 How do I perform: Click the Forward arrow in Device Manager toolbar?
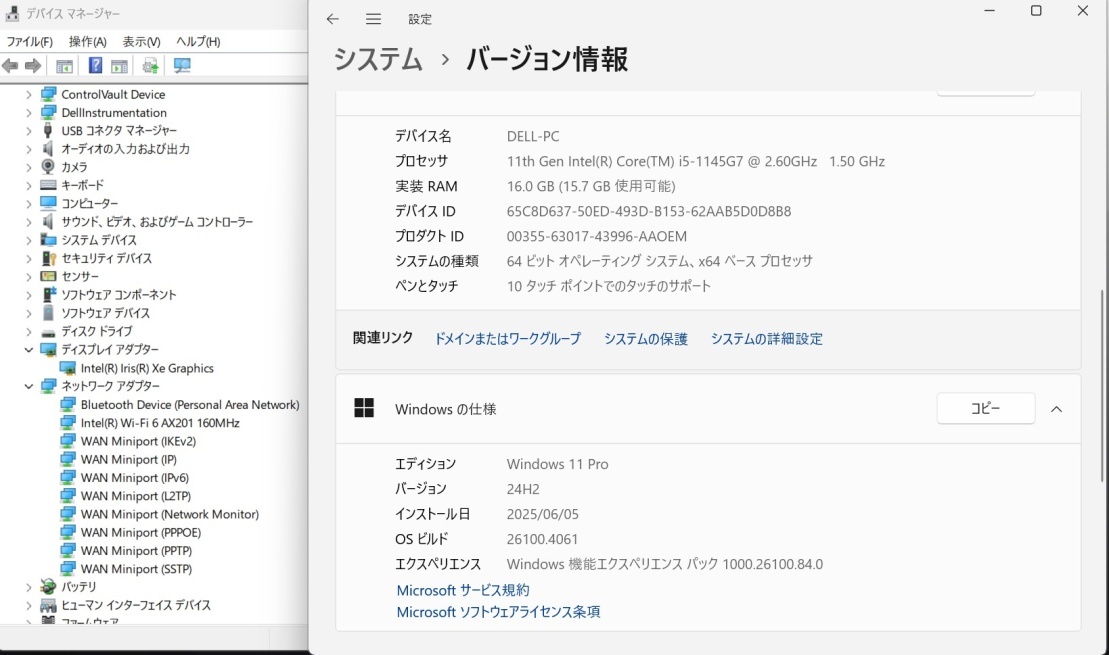coord(33,66)
